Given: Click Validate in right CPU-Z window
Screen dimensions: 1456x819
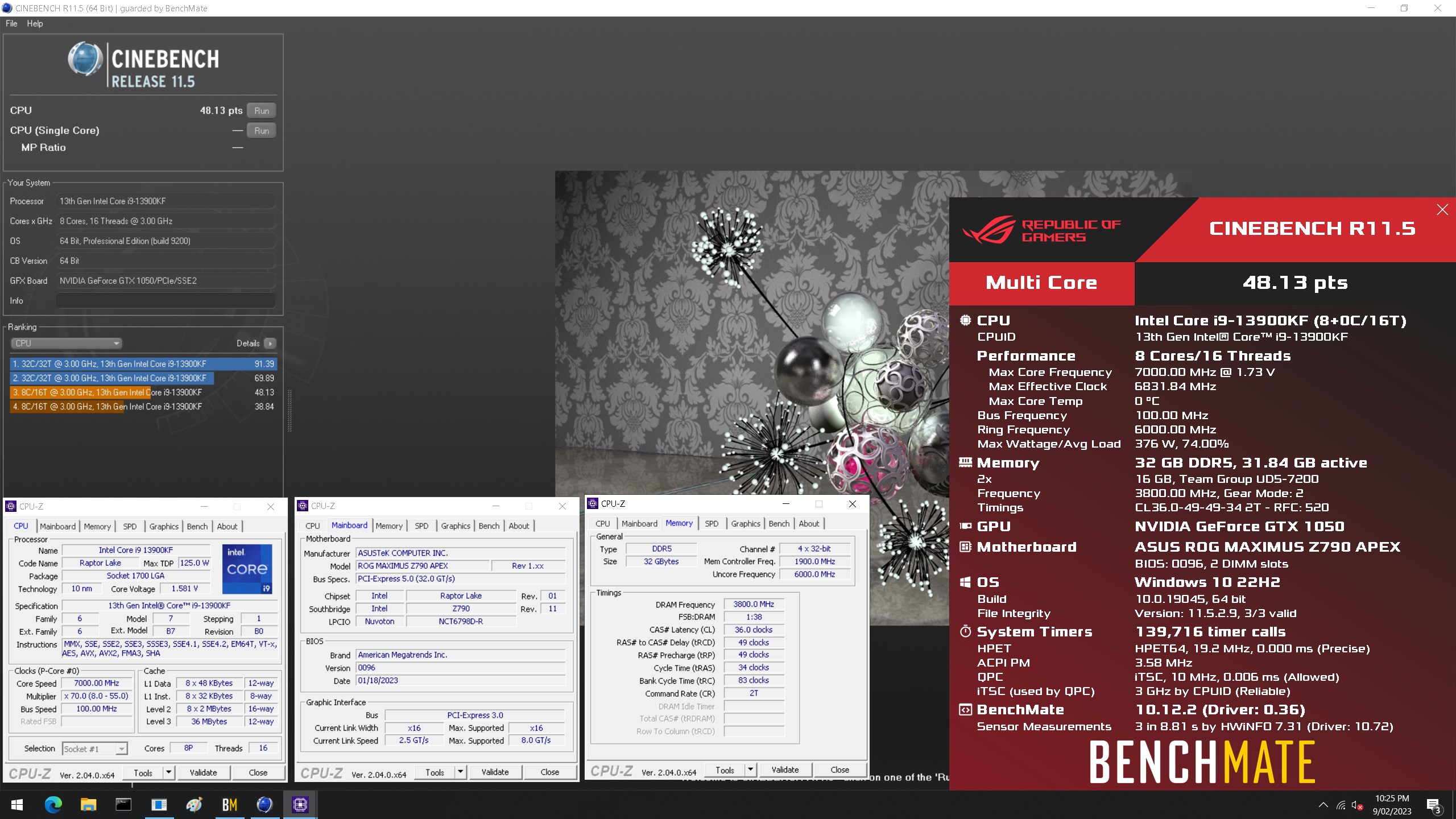Looking at the screenshot, I should (785, 770).
